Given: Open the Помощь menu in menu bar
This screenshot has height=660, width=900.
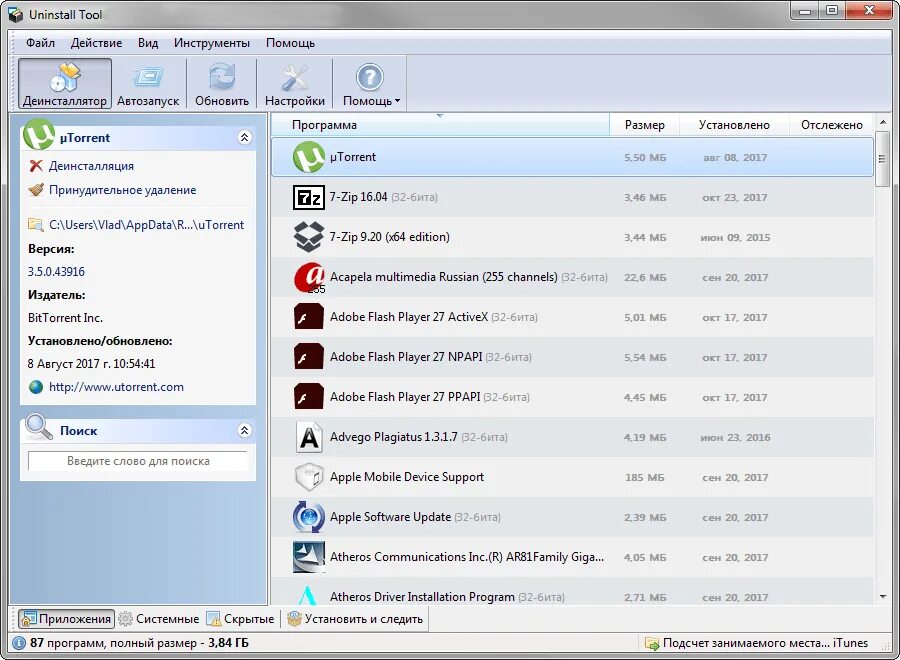Looking at the screenshot, I should point(290,43).
